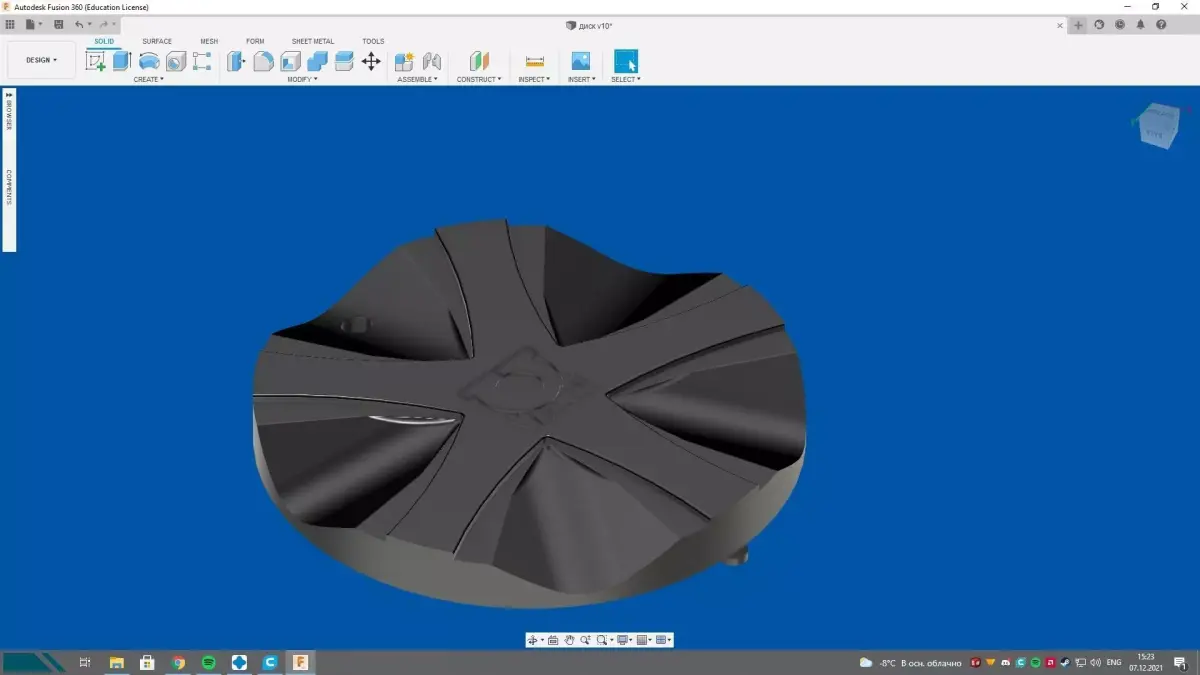This screenshot has height=675, width=1200.
Task: Start Create Sketch tool
Action: 96,61
